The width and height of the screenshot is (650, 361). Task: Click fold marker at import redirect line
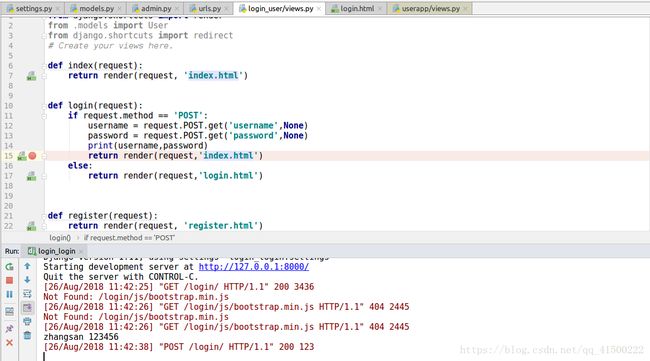(44, 36)
